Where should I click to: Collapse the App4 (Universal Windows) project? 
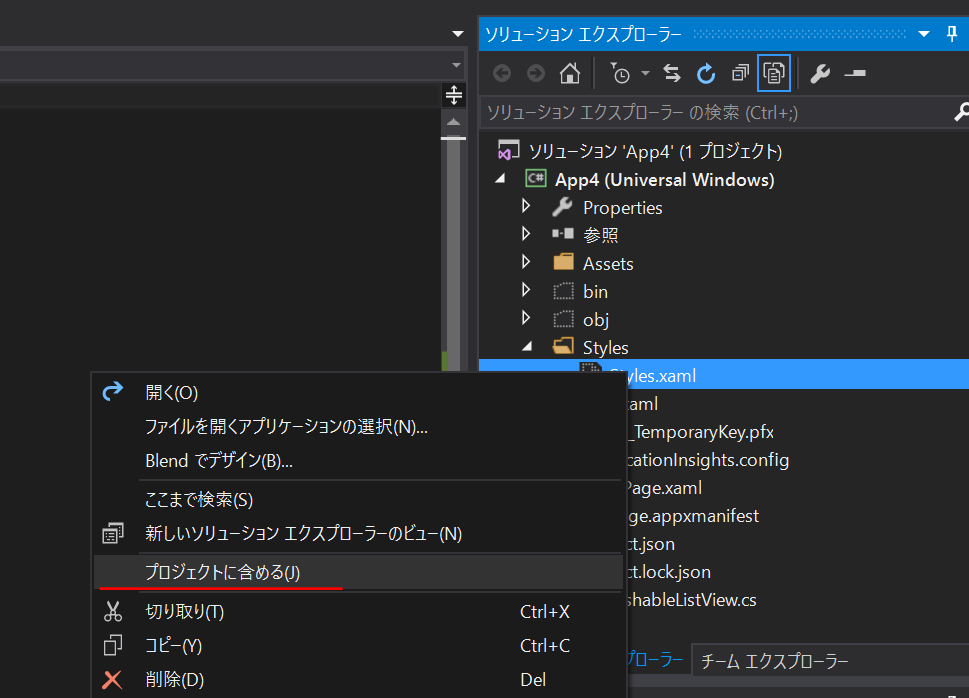(x=500, y=179)
